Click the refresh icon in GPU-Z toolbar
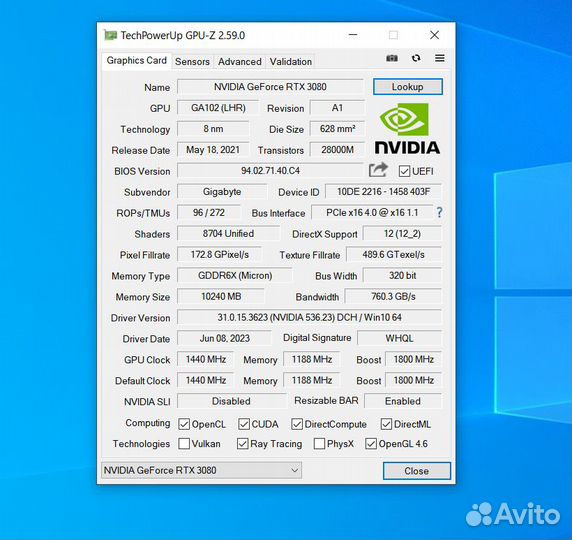 point(416,58)
